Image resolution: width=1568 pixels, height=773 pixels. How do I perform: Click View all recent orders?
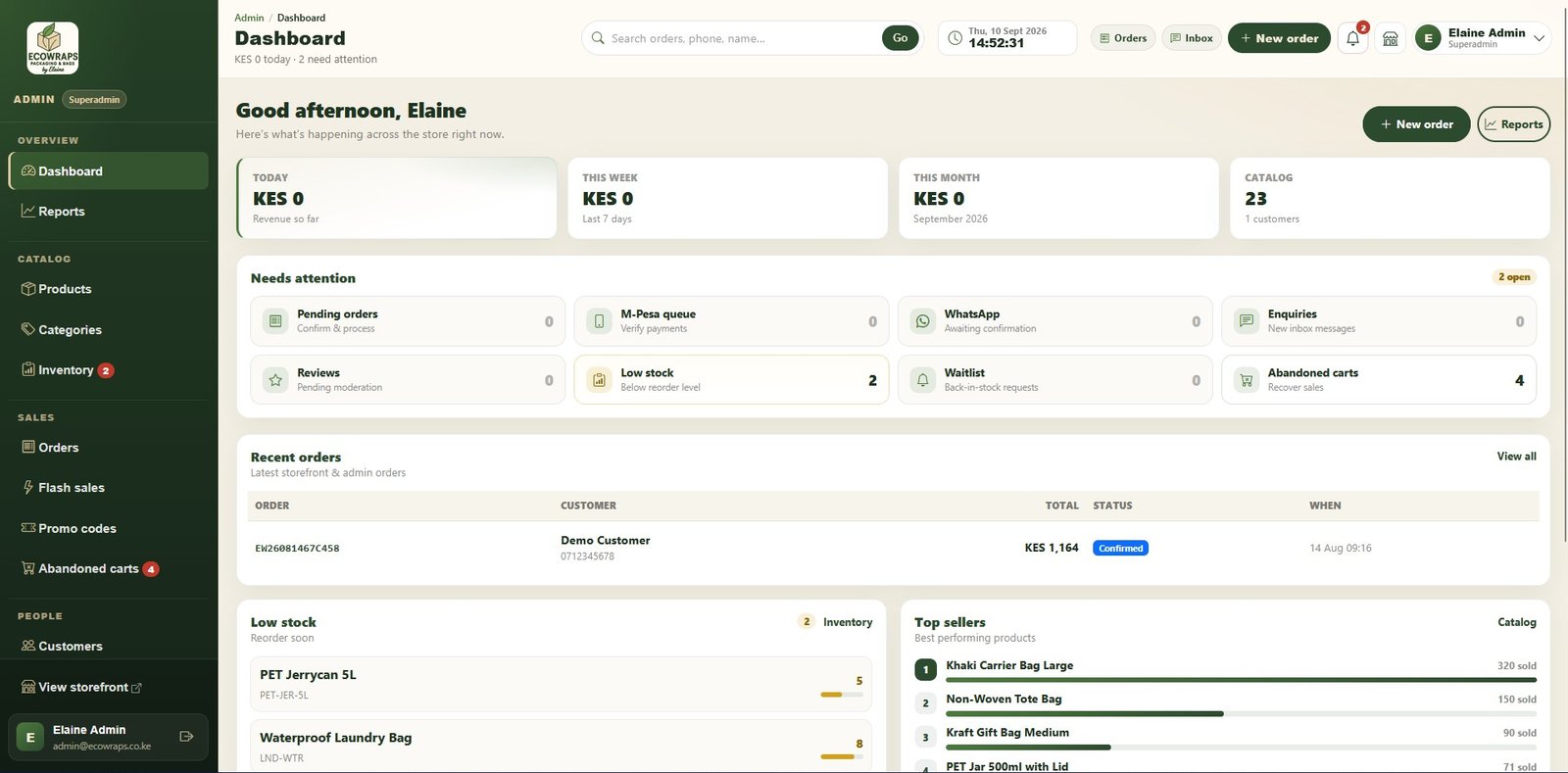(x=1516, y=457)
